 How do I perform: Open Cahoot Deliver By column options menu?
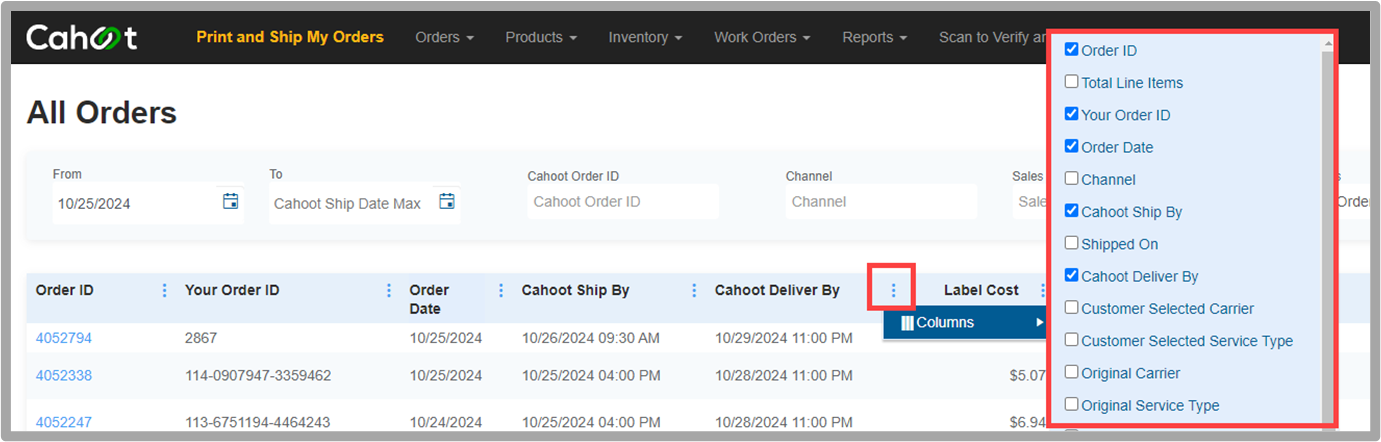click(x=893, y=290)
